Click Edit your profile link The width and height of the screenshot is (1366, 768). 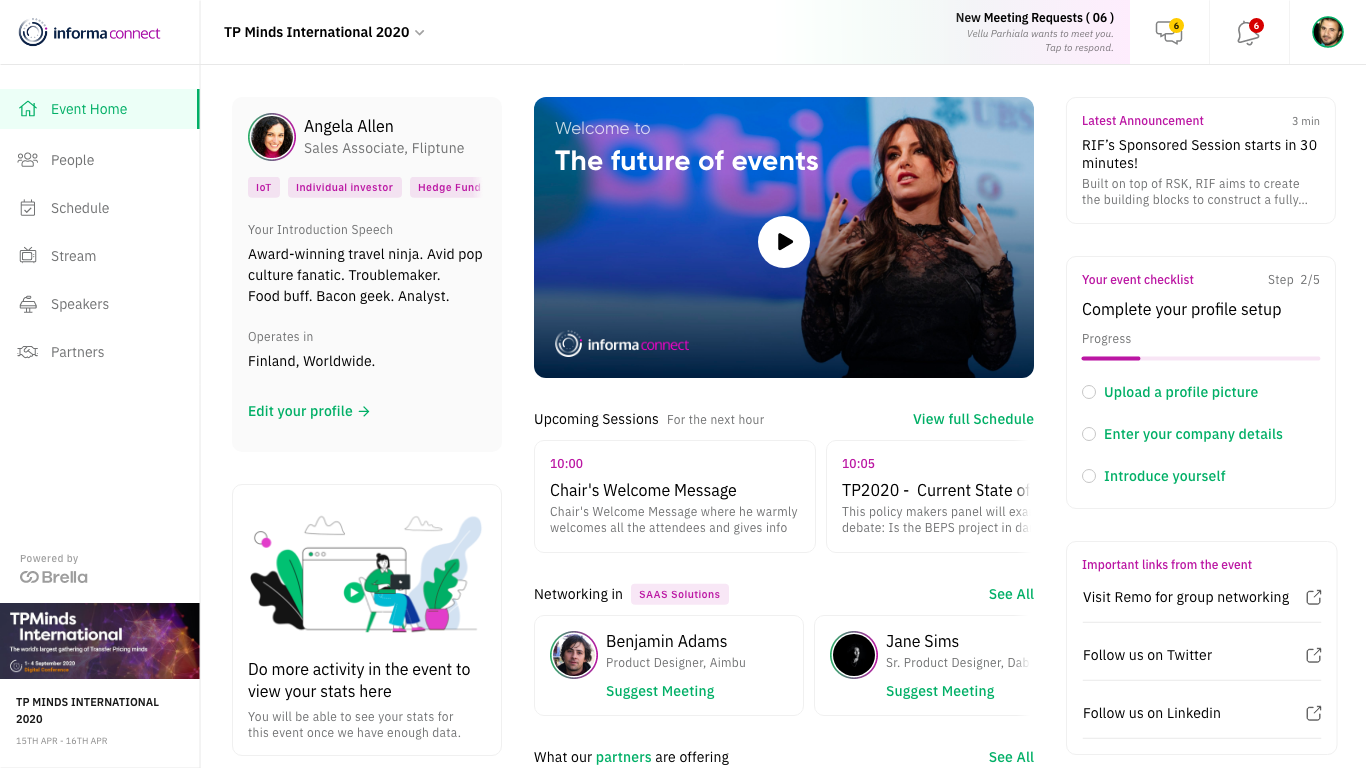click(x=309, y=411)
